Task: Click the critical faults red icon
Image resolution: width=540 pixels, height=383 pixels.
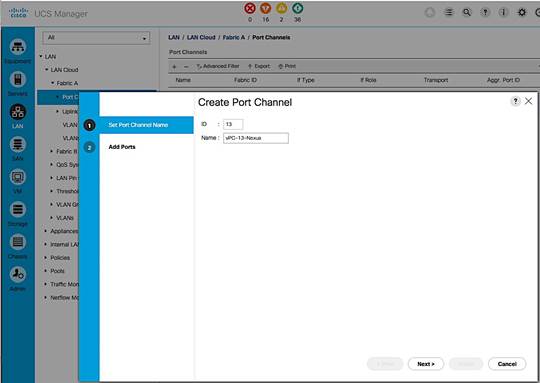Action: click(250, 8)
